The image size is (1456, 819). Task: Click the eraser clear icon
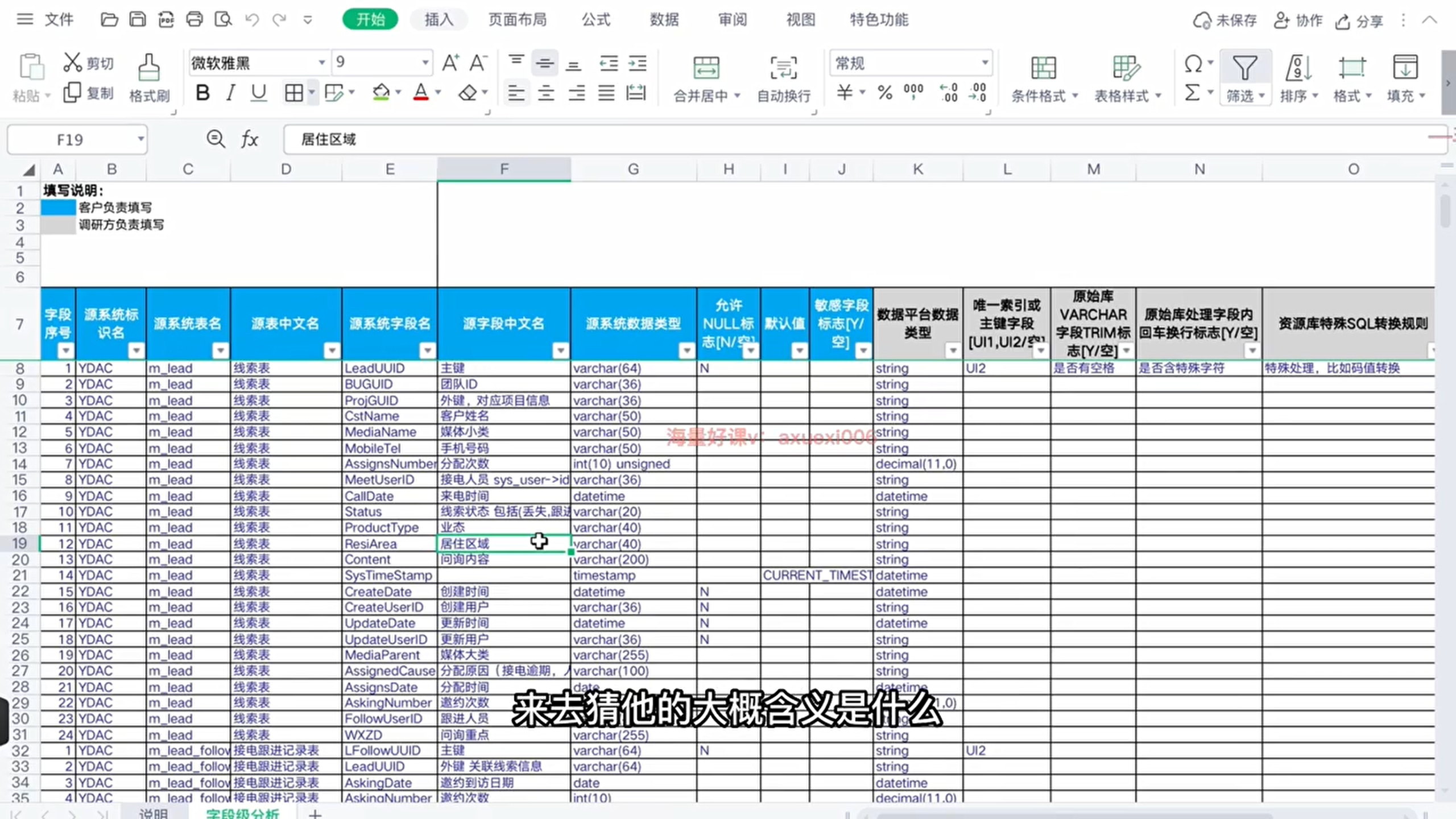(x=468, y=93)
